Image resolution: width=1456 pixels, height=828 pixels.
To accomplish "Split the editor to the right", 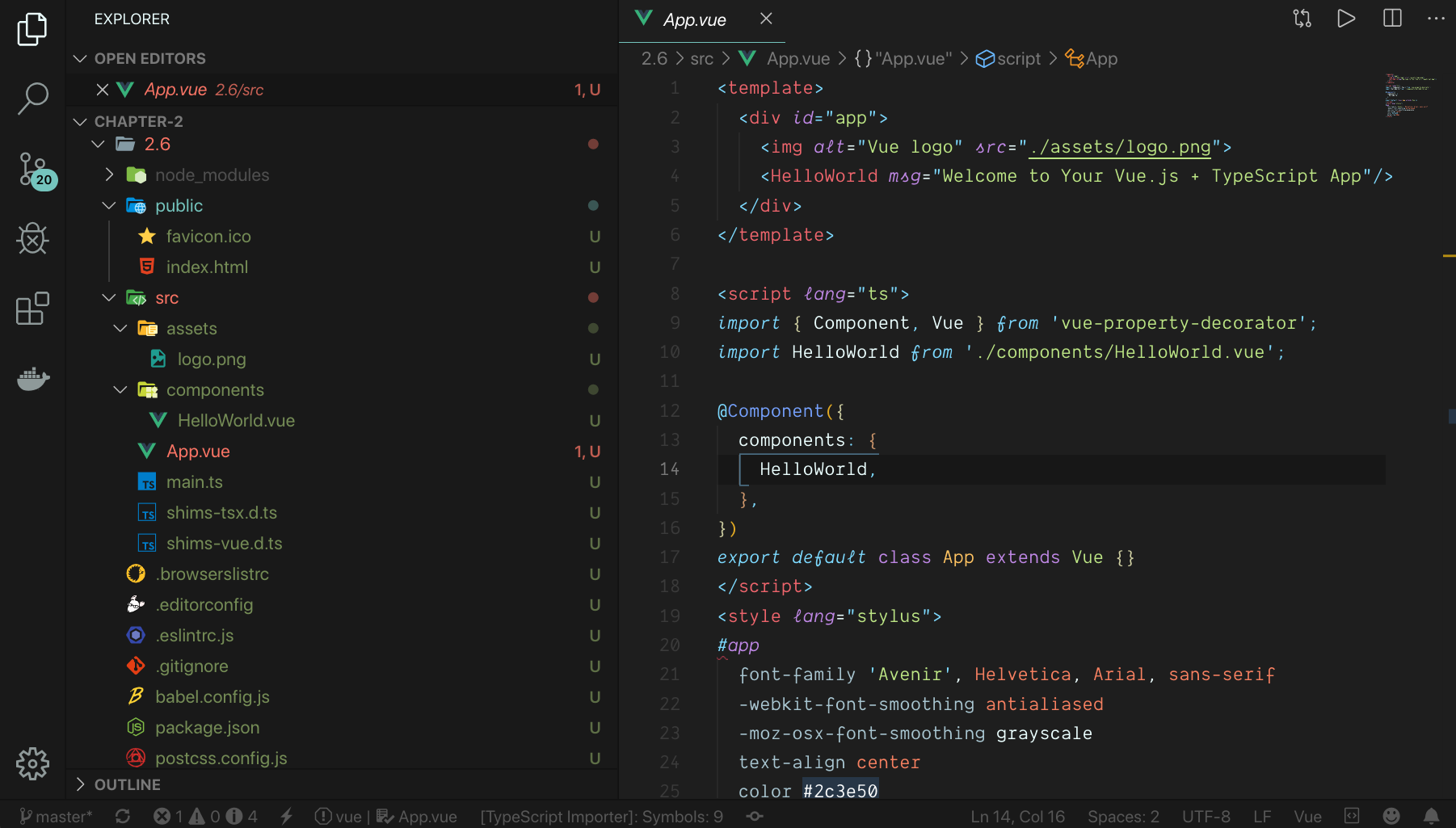I will click(x=1392, y=19).
